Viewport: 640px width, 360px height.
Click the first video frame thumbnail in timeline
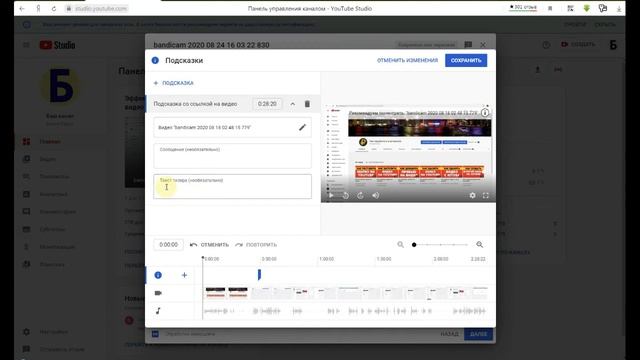216,292
